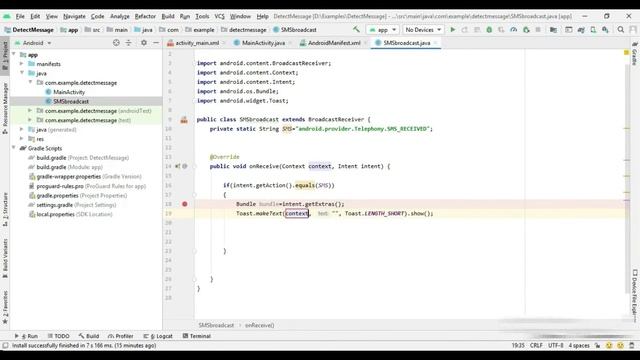
Task: Toggle the Build Variants side tab
Action: (5, 258)
